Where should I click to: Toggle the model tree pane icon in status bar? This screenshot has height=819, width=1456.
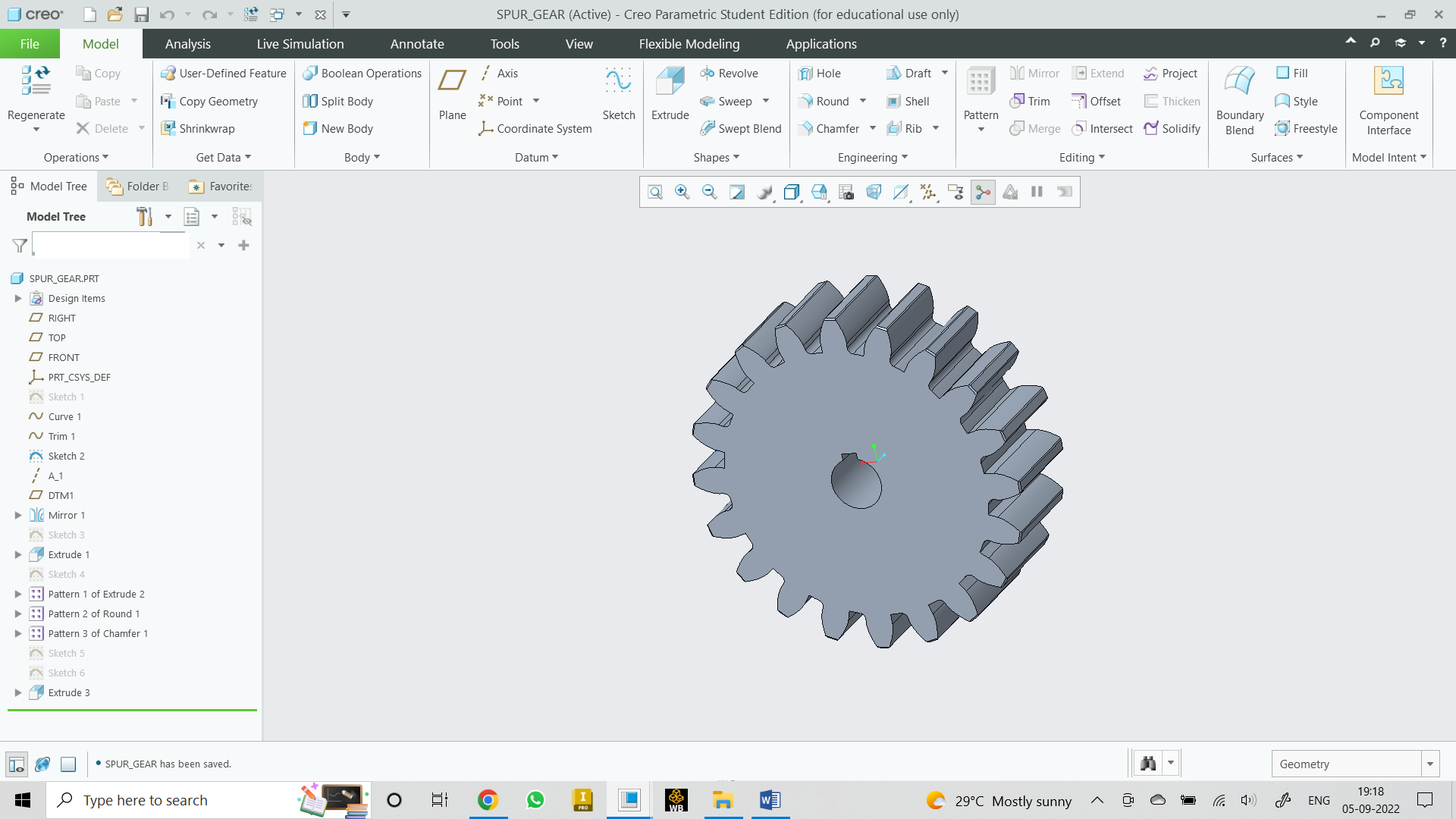(17, 764)
